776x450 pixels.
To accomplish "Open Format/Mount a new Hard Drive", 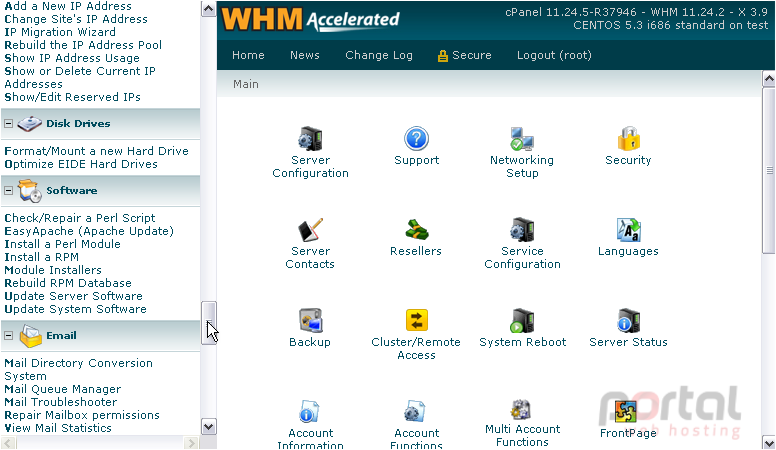I will click(x=97, y=151).
